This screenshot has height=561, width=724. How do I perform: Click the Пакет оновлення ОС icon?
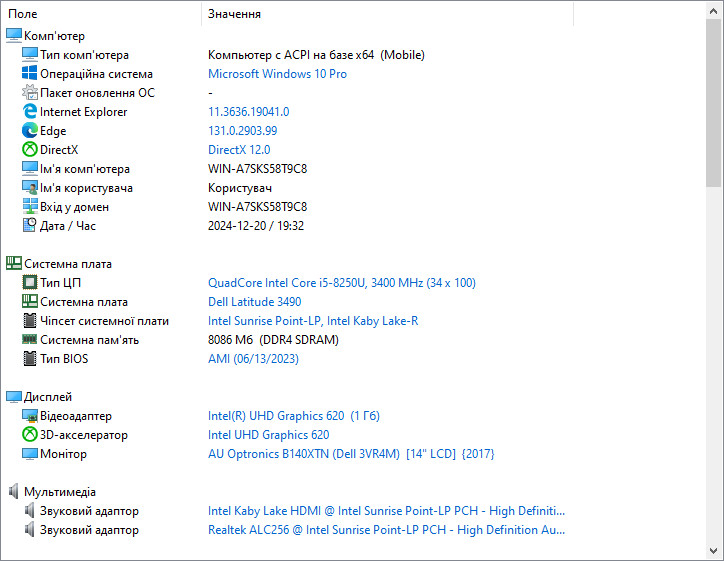pyautogui.click(x=30, y=92)
